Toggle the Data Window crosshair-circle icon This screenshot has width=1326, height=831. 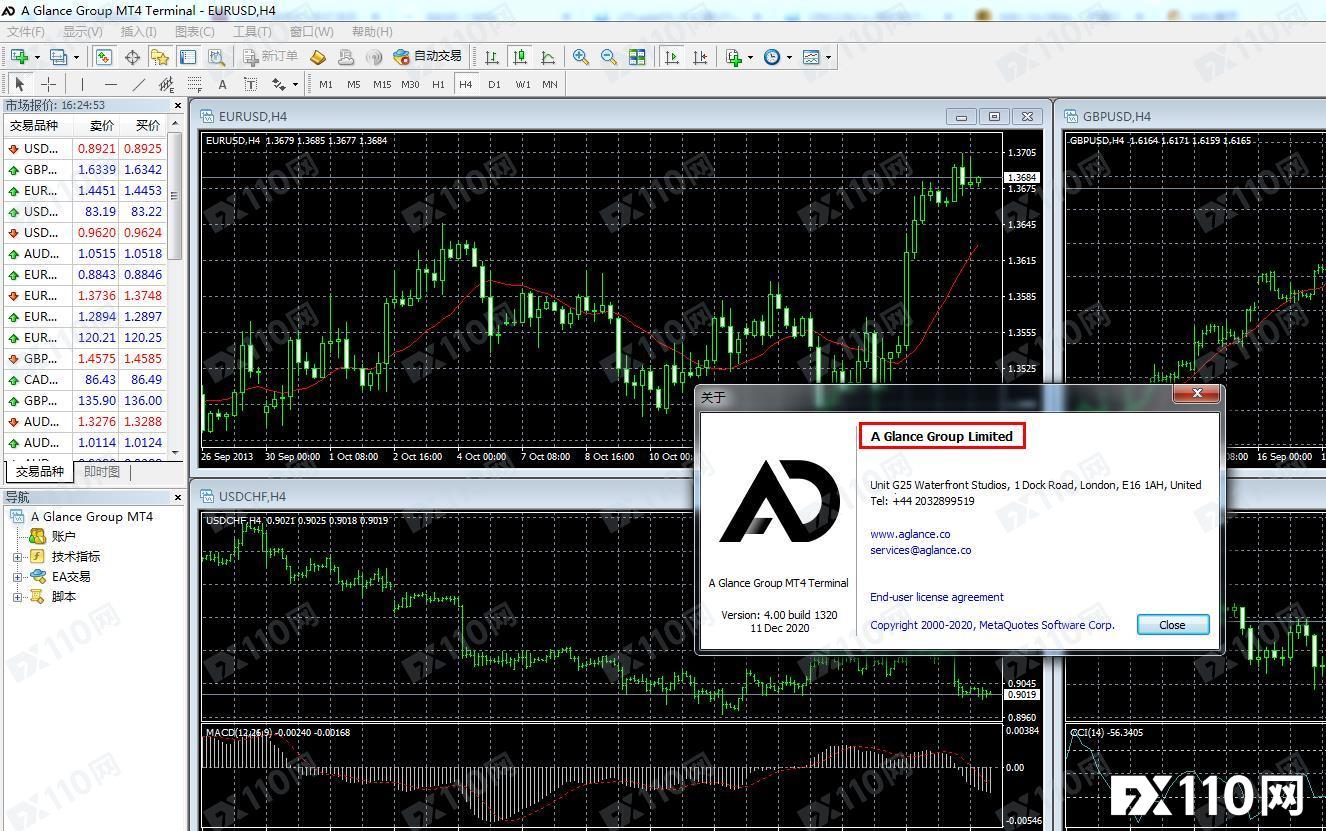[132, 57]
